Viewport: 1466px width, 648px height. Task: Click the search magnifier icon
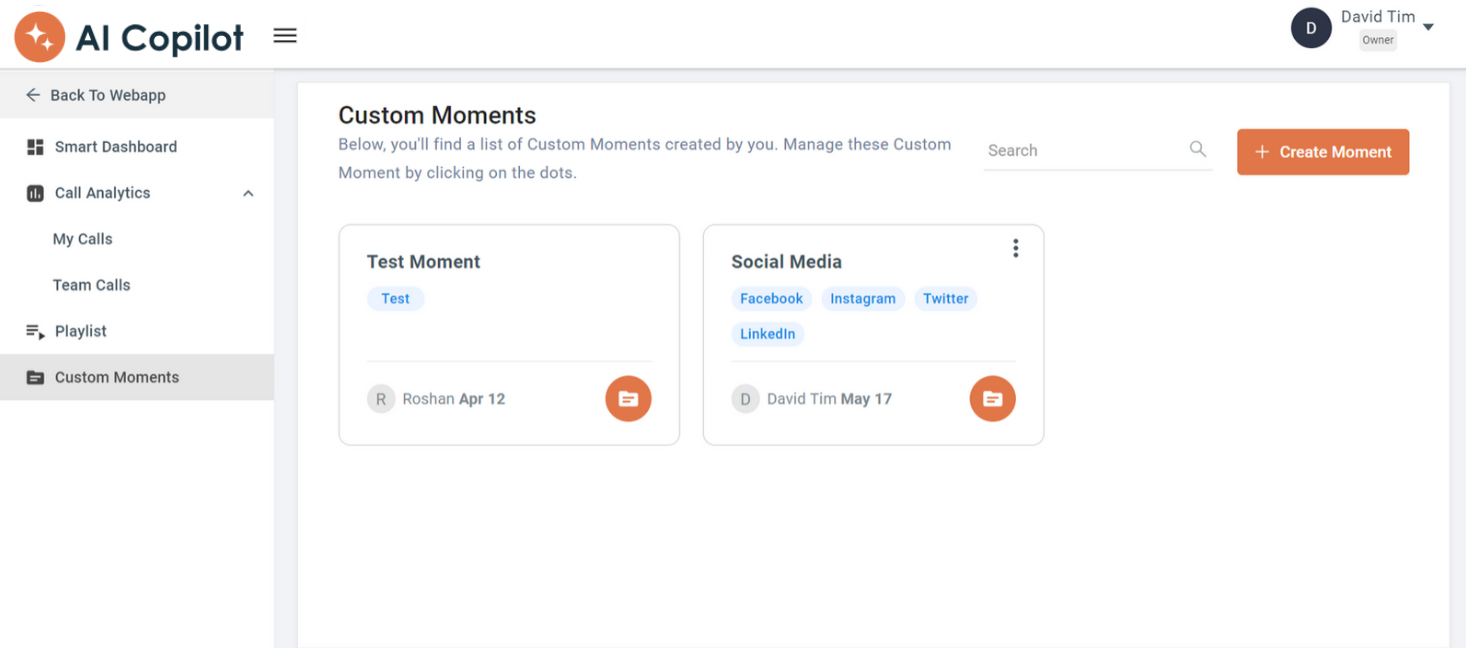(1197, 149)
